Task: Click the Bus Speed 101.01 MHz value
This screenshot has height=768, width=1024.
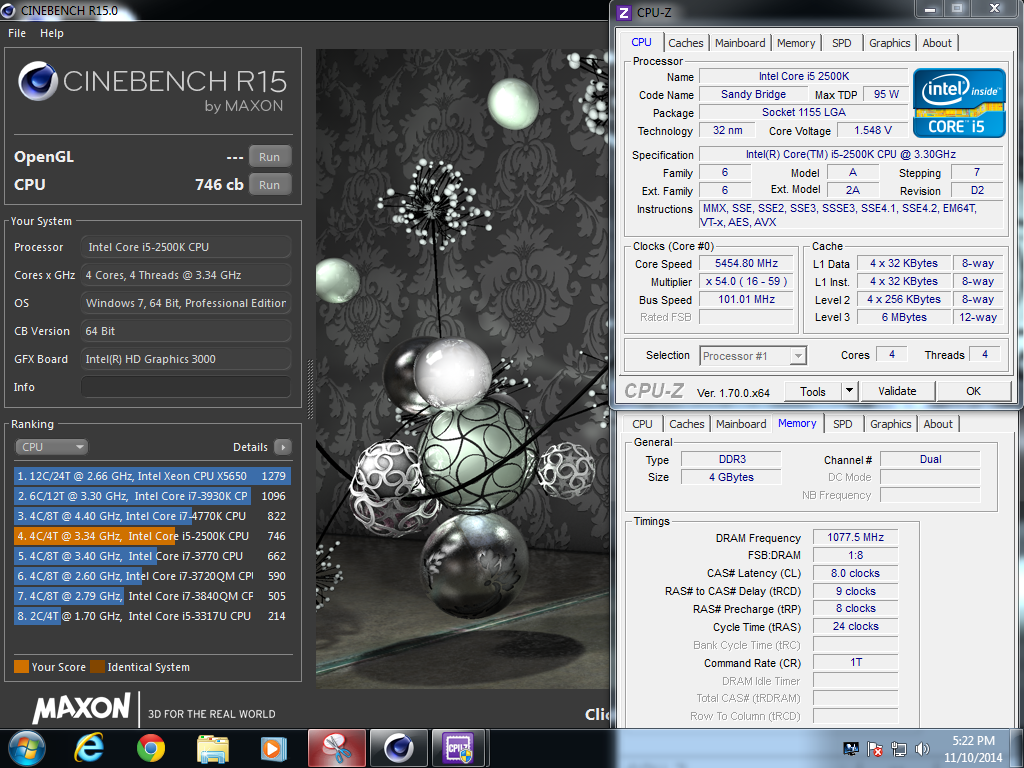Action: click(746, 300)
